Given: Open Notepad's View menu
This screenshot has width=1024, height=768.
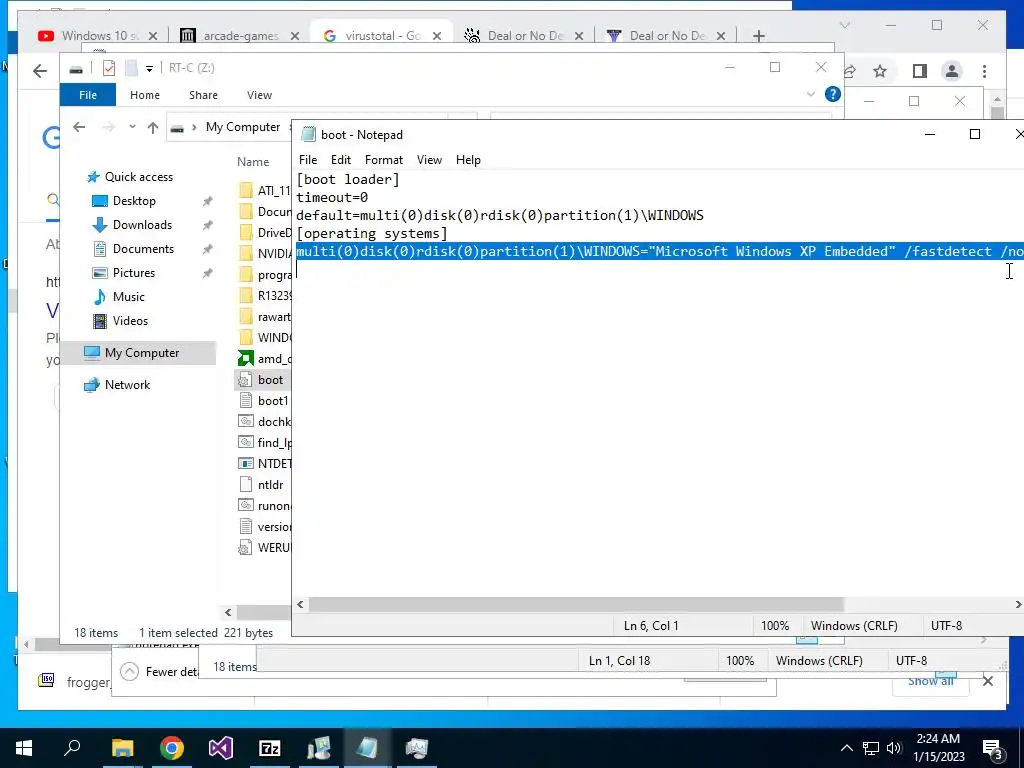Looking at the screenshot, I should coord(429,160).
